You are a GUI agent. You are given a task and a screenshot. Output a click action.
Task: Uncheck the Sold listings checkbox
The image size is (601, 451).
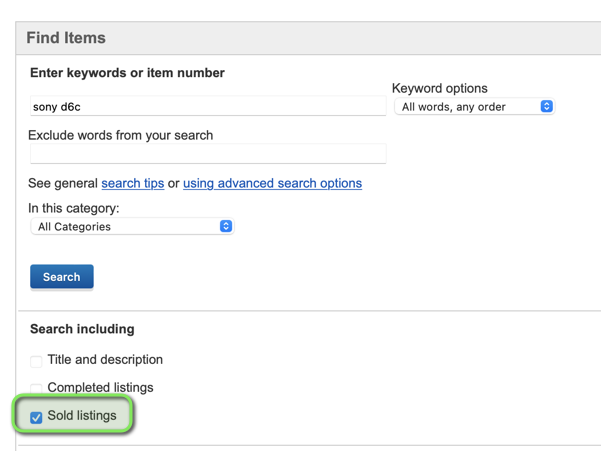(x=36, y=417)
